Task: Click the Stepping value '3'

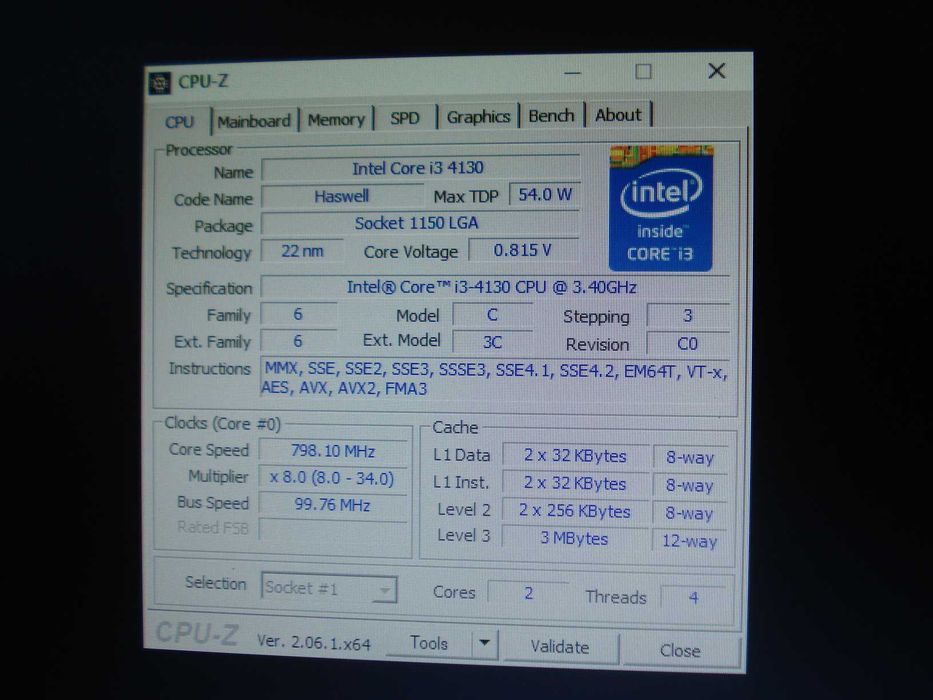Action: point(688,315)
